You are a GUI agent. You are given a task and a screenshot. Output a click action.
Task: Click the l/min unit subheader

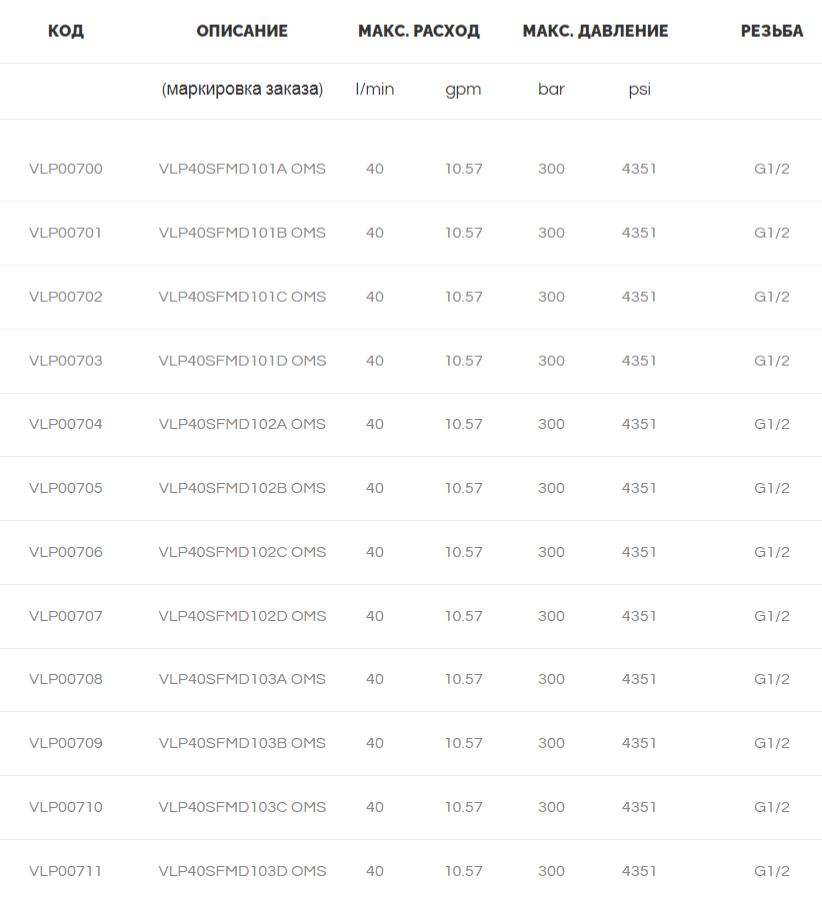375,89
